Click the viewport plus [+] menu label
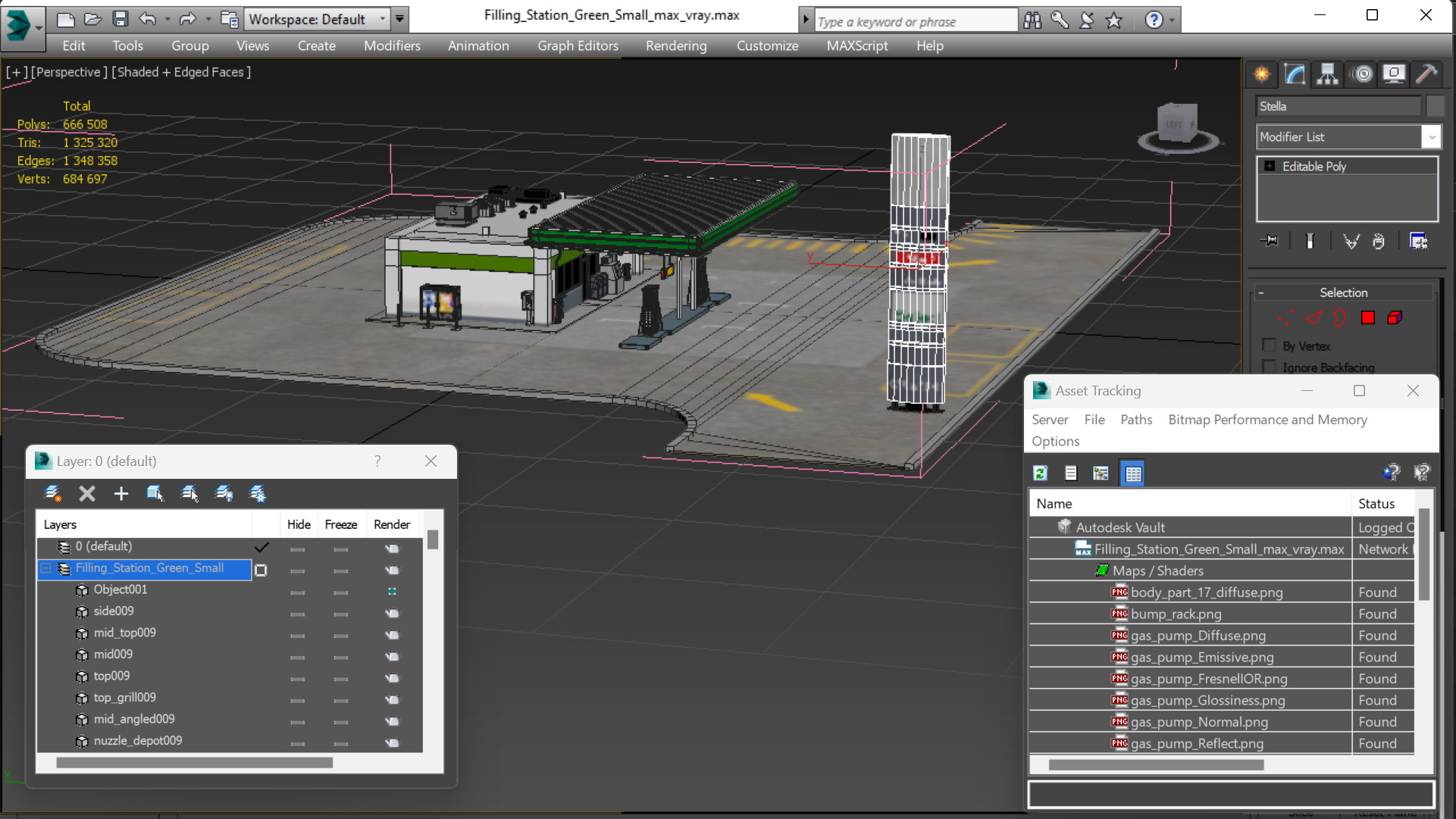The image size is (1456, 819). [x=17, y=72]
